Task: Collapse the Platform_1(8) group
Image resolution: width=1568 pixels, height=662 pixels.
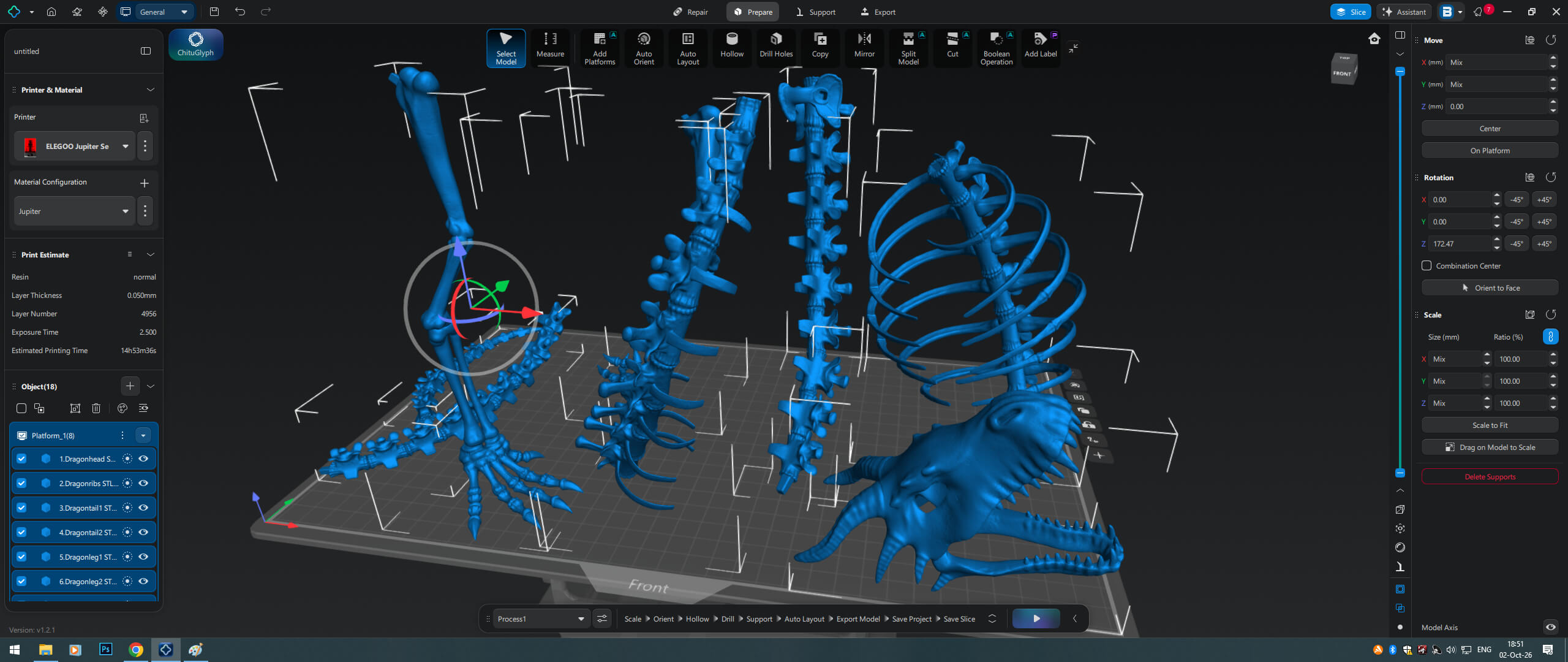Action: [x=143, y=435]
